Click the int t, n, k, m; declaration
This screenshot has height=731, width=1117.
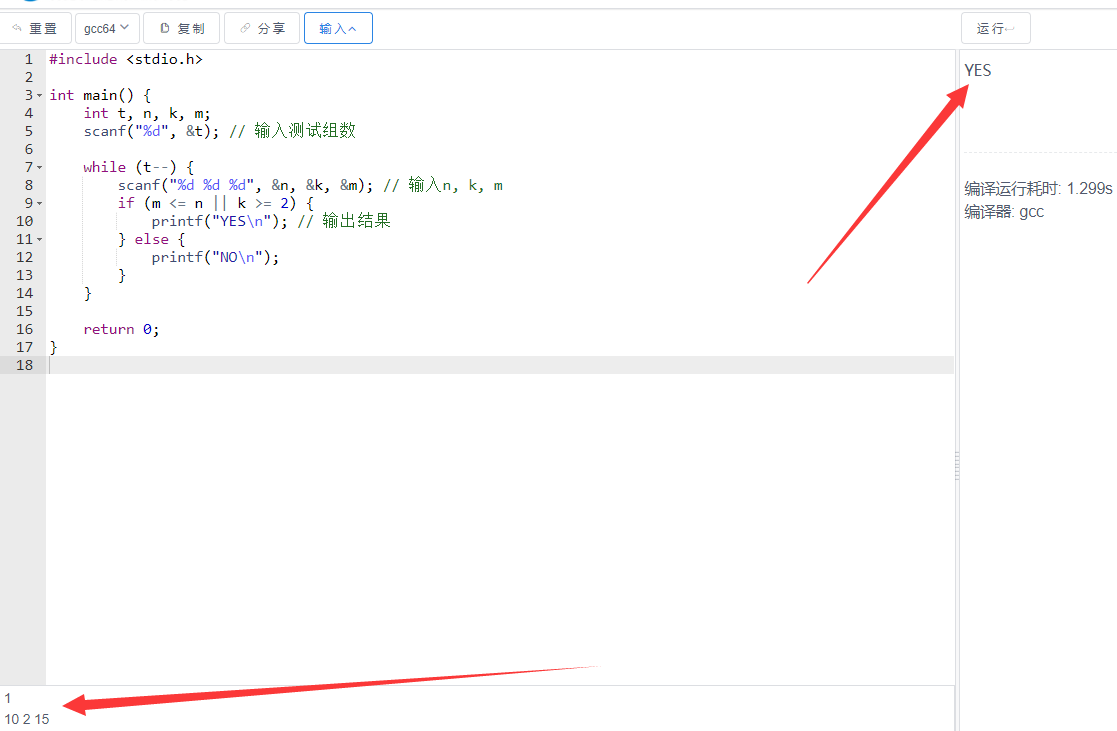pos(147,113)
